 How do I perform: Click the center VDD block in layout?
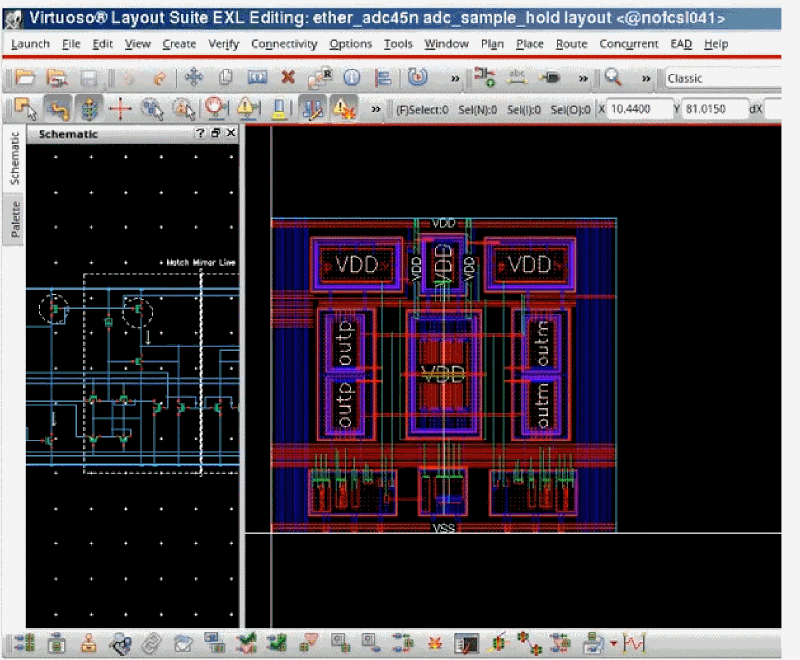click(x=442, y=374)
